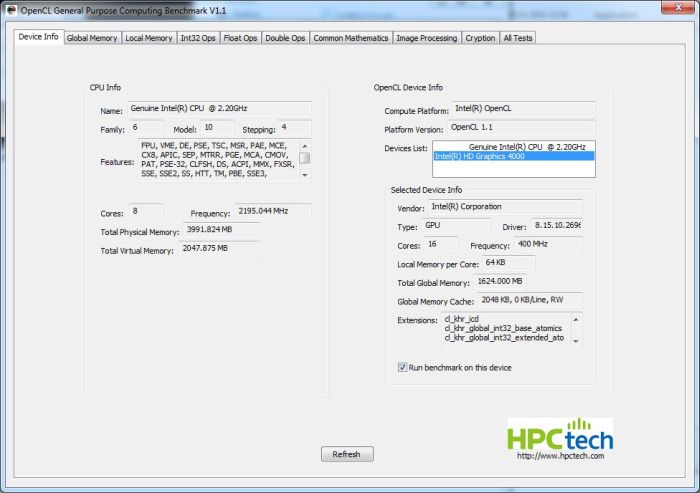Click the Model field showing 10
Screen dimensions: 700x493
pyautogui.click(x=217, y=128)
